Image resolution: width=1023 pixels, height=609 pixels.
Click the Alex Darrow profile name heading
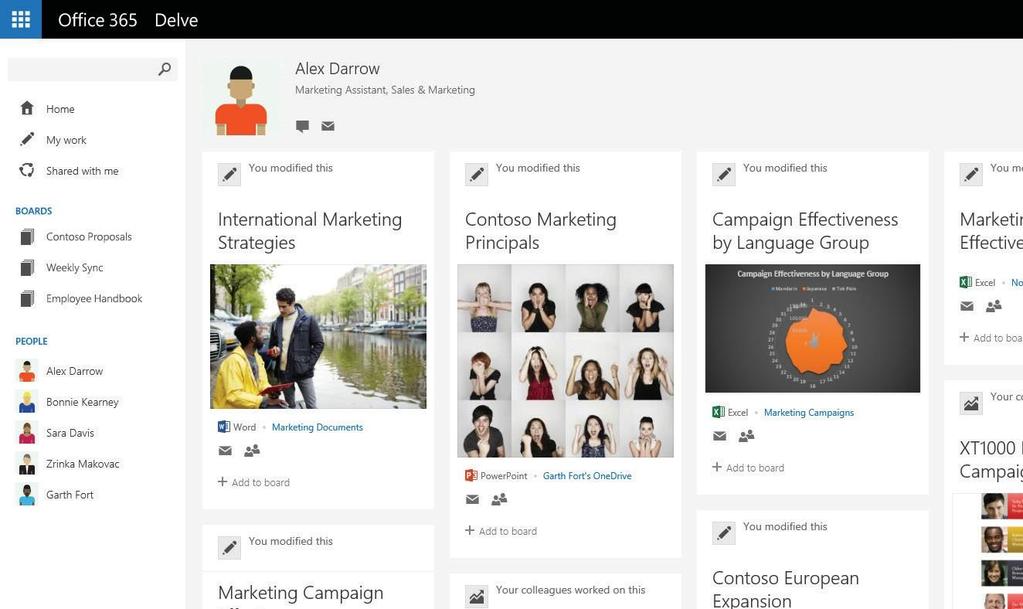pos(337,69)
